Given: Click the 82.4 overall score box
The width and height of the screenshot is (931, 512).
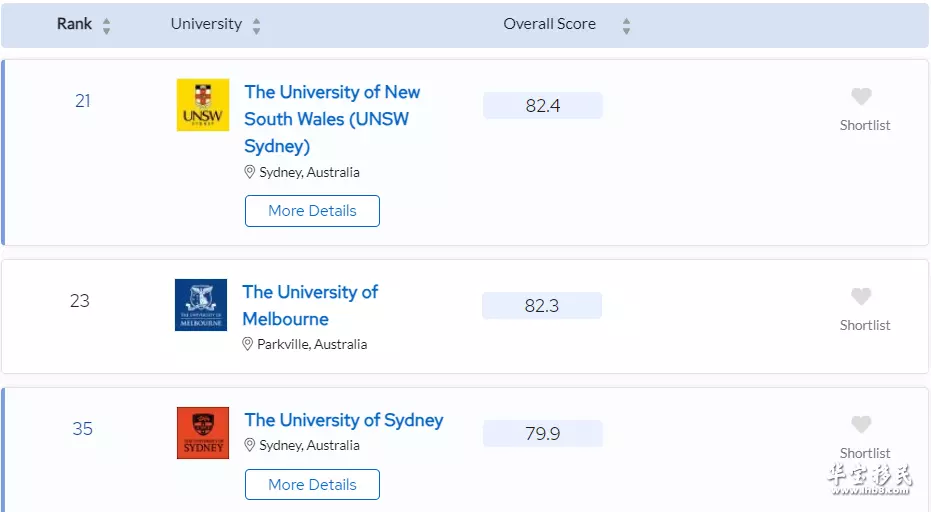Looking at the screenshot, I should [x=543, y=106].
